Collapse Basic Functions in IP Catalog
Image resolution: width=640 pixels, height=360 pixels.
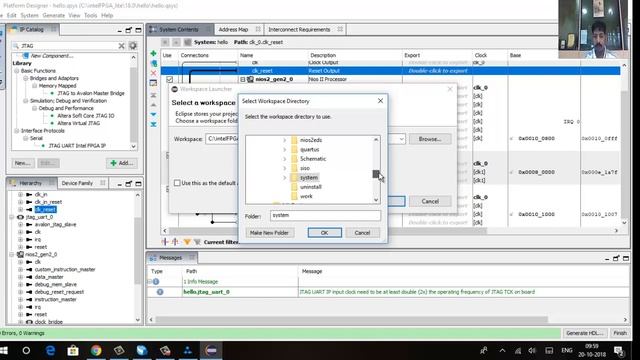pyautogui.click(x=17, y=71)
